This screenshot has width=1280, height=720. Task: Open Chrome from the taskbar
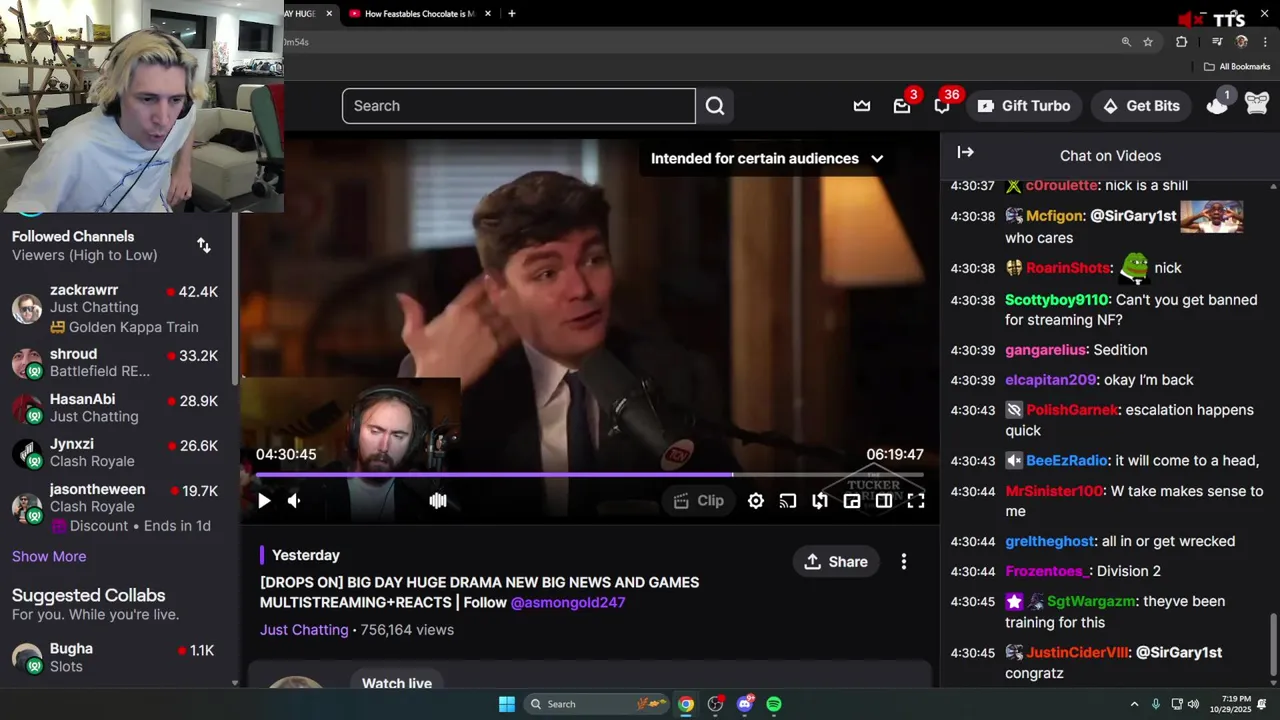pyautogui.click(x=686, y=704)
